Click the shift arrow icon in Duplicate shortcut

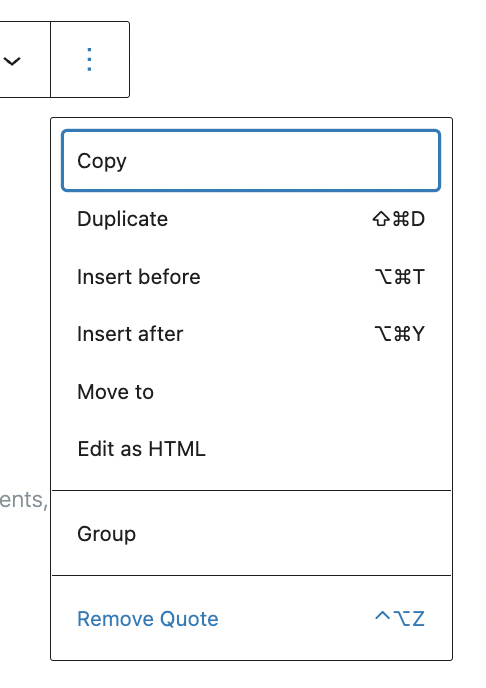pyautogui.click(x=381, y=219)
